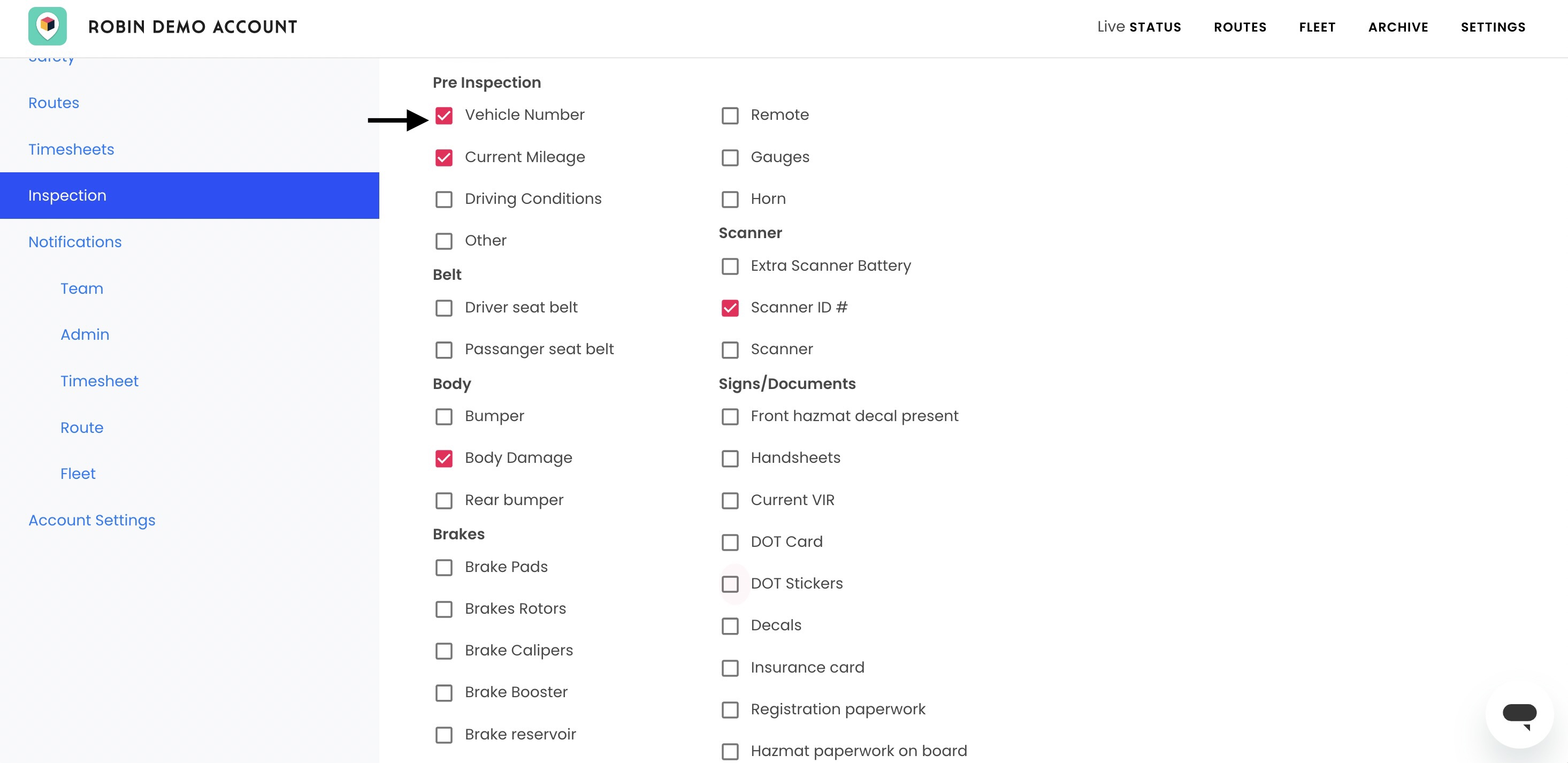Open the chat support bubble
Viewport: 1568px width, 763px height.
1519,714
